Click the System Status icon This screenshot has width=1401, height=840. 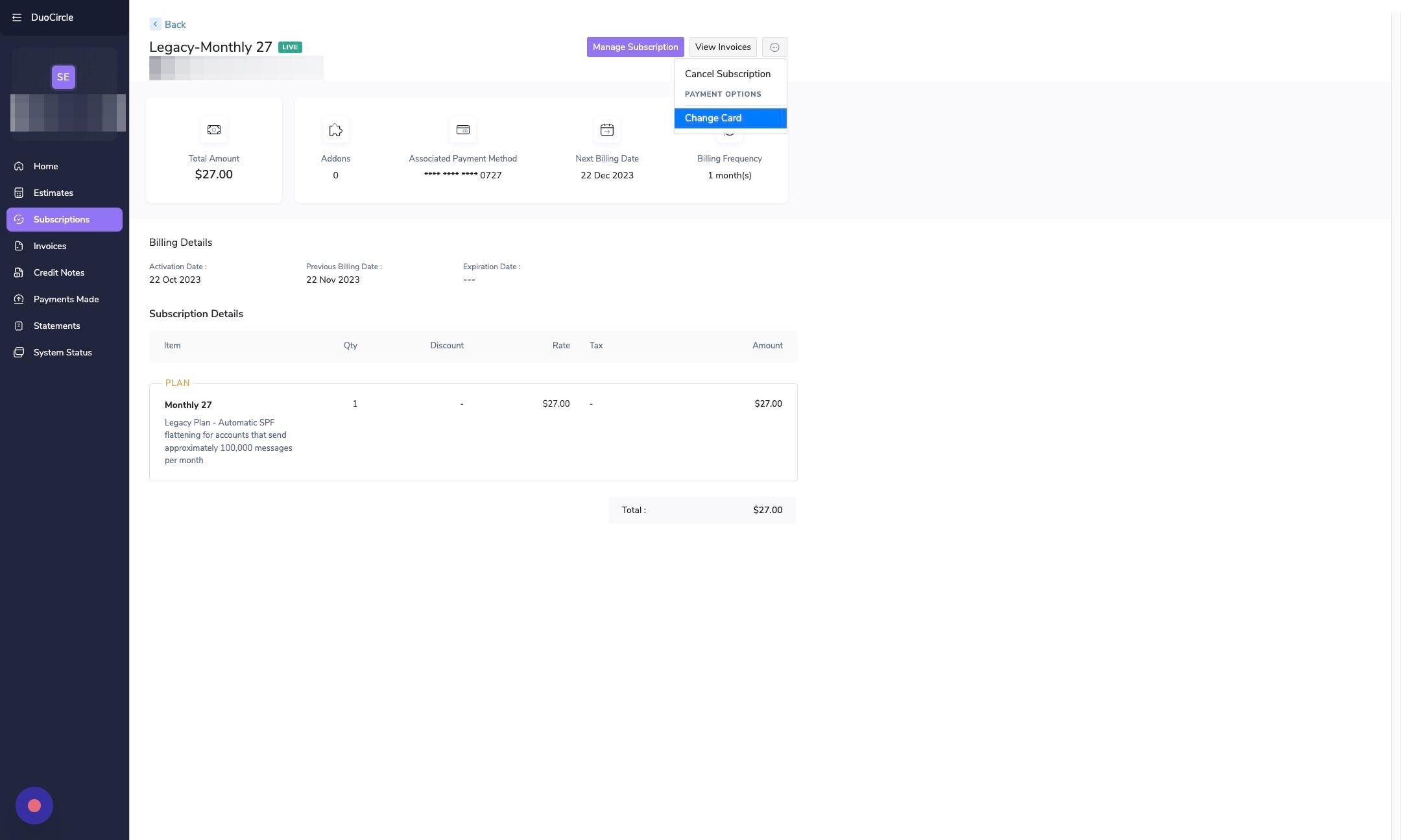click(19, 352)
